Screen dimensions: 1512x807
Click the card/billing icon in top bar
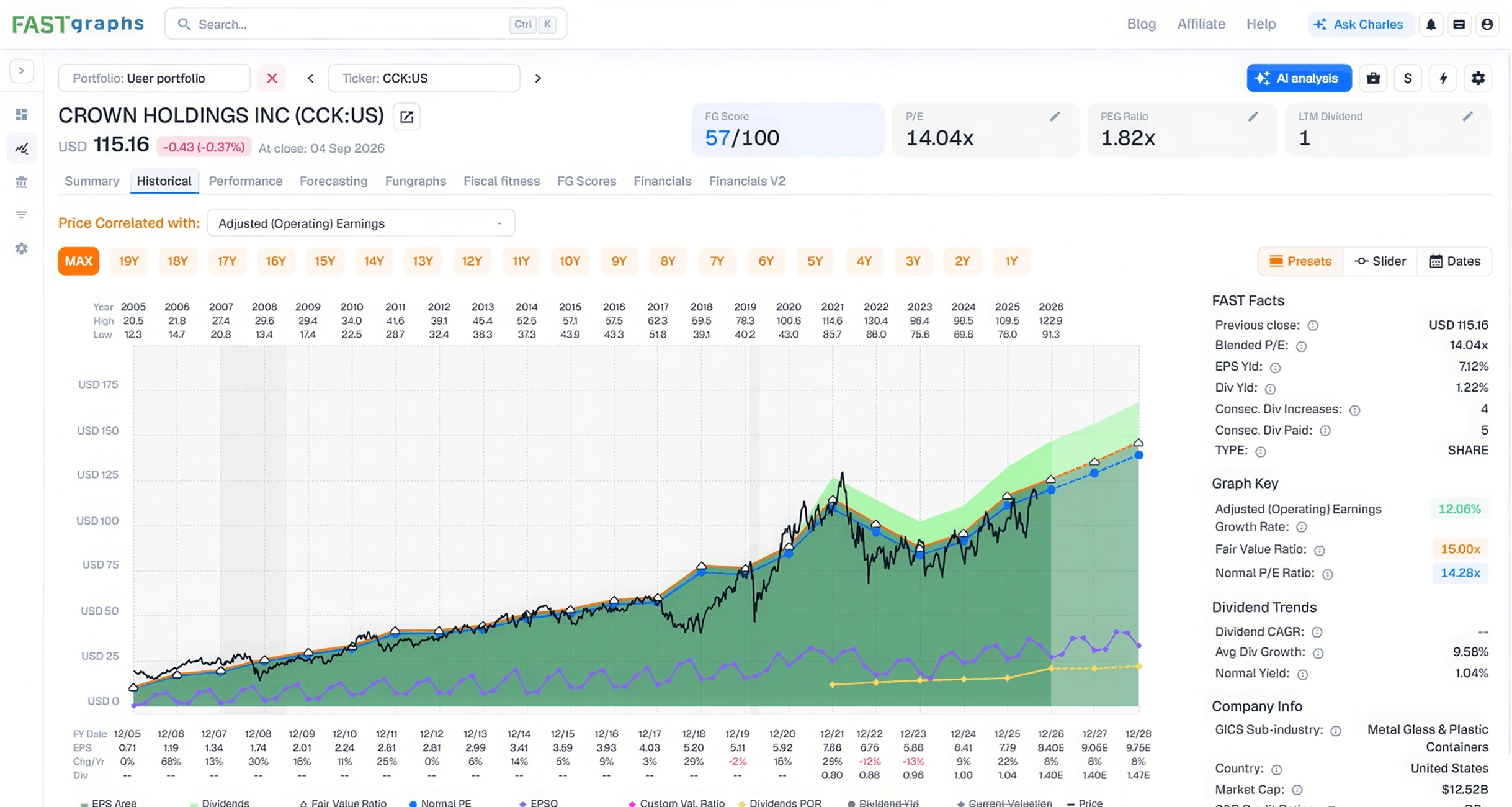point(1459,24)
